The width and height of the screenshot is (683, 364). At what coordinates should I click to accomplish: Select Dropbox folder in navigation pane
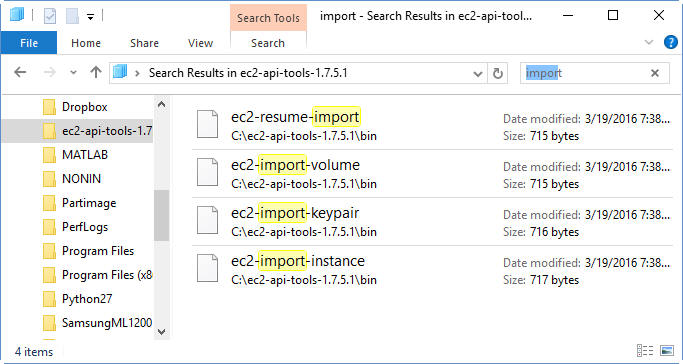85,107
